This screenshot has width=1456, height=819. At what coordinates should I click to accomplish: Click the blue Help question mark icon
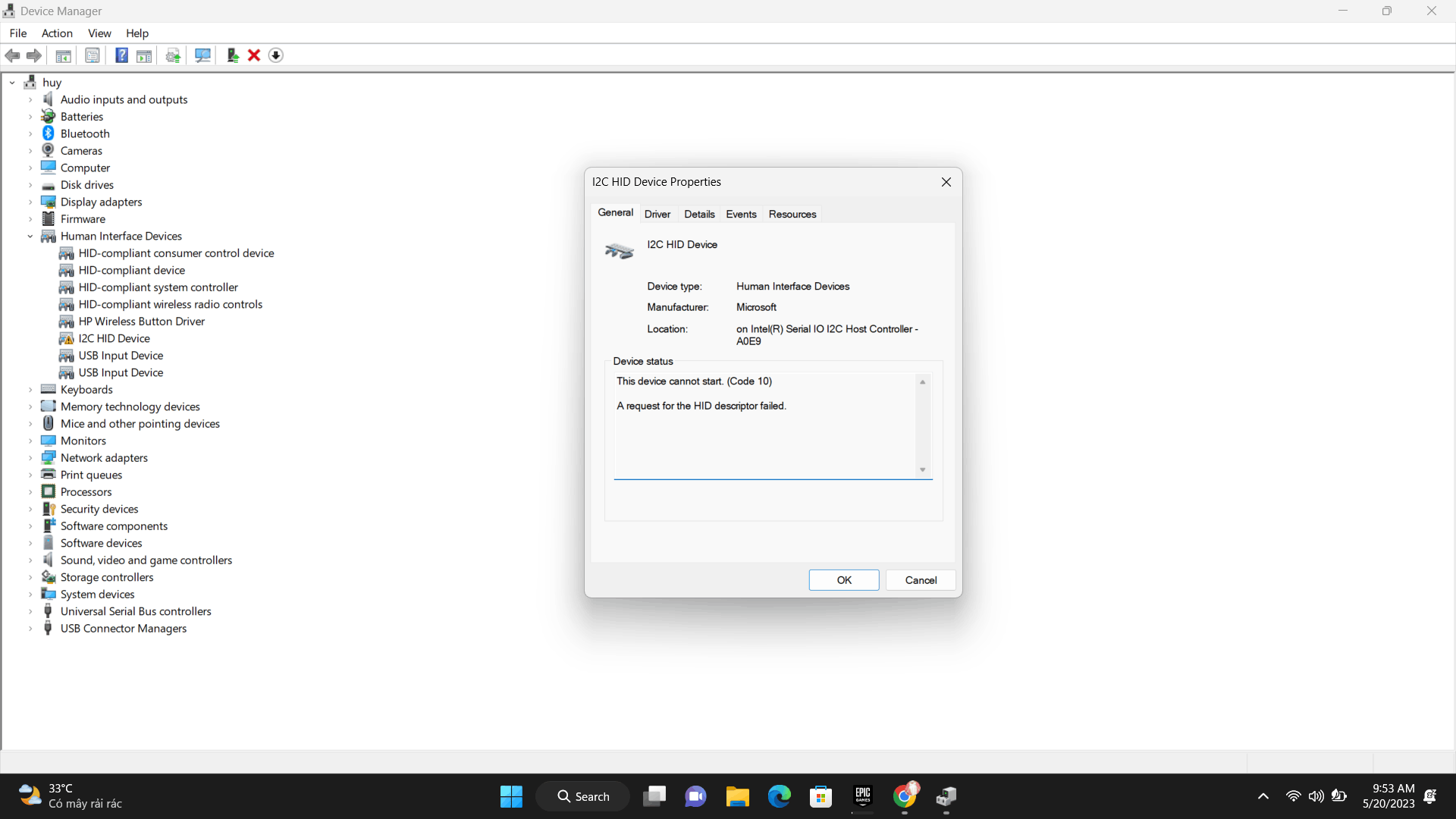[121, 55]
